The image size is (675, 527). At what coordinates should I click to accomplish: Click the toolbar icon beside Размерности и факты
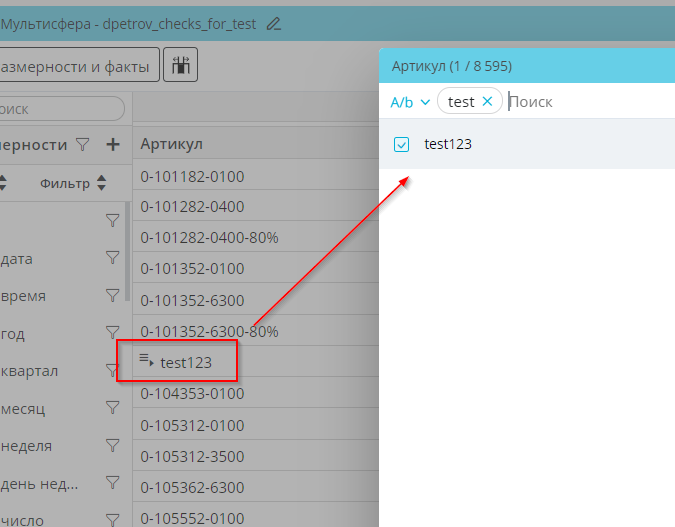pyautogui.click(x=181, y=66)
